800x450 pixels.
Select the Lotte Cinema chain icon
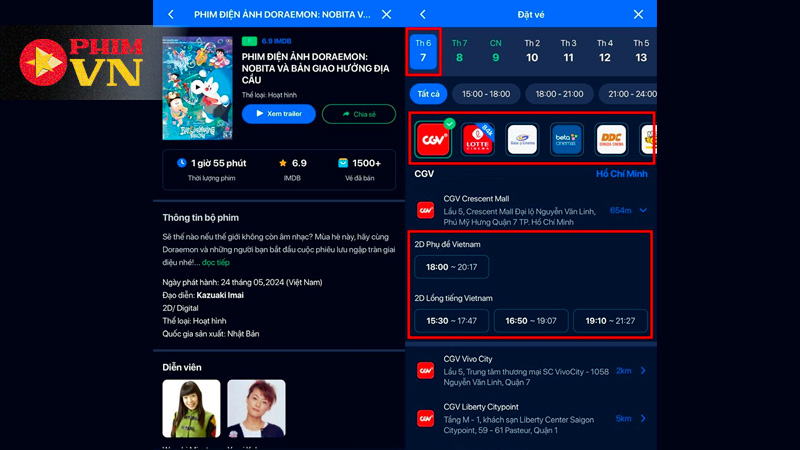(x=478, y=139)
